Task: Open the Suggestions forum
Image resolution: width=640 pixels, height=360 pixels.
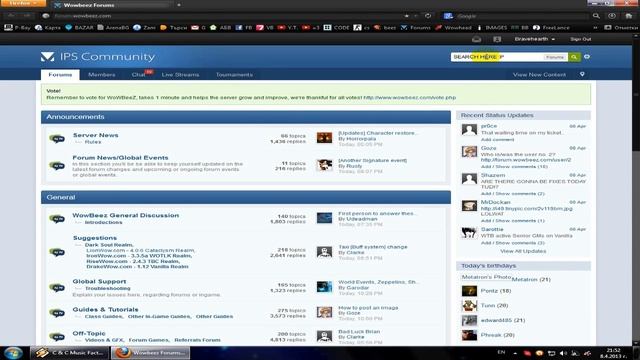Action: (x=95, y=238)
